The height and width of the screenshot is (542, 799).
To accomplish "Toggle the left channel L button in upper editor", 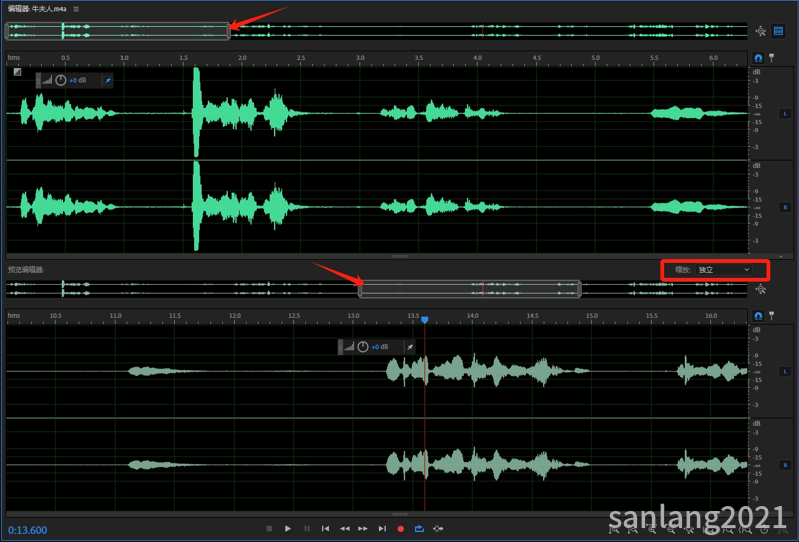I will pos(785,114).
